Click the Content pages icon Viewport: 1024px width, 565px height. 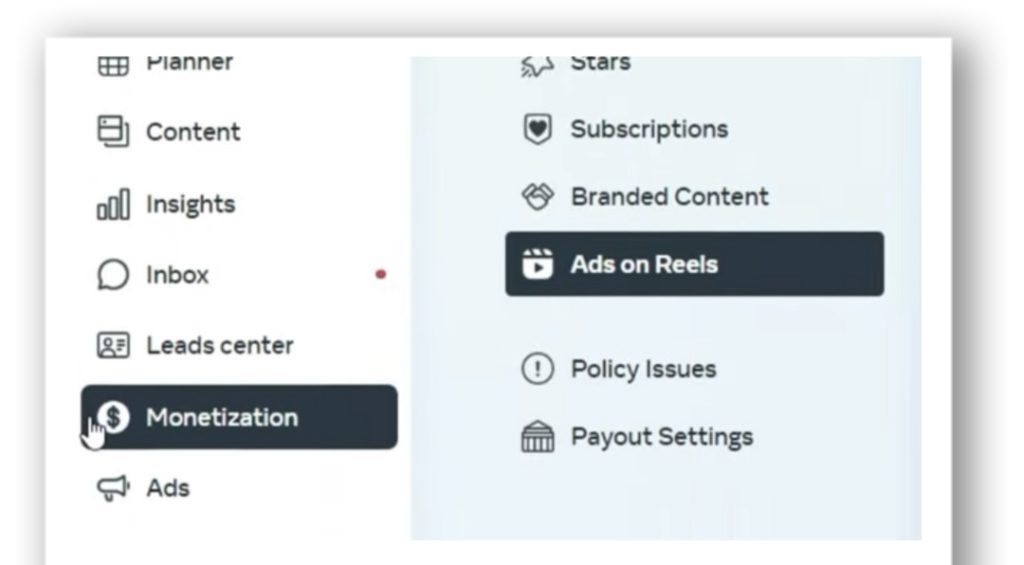tap(112, 132)
